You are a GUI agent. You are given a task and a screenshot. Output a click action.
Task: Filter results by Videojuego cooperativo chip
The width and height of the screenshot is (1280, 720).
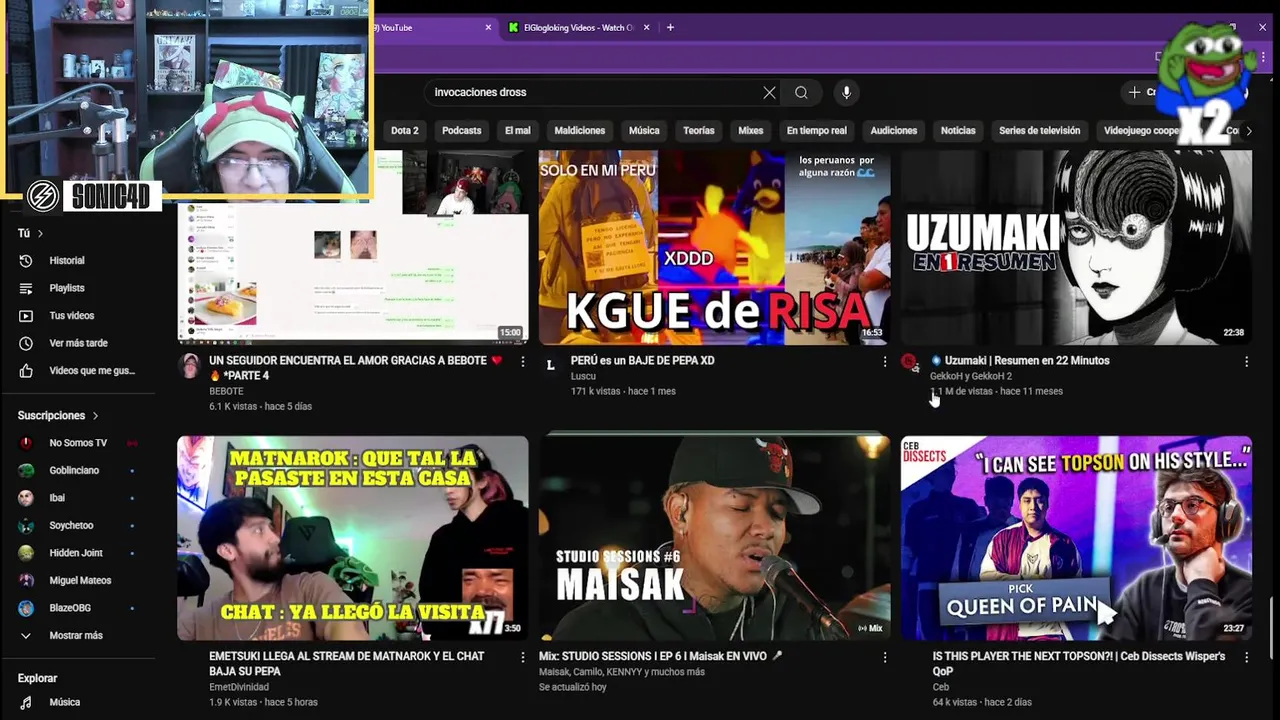[x=1140, y=130]
